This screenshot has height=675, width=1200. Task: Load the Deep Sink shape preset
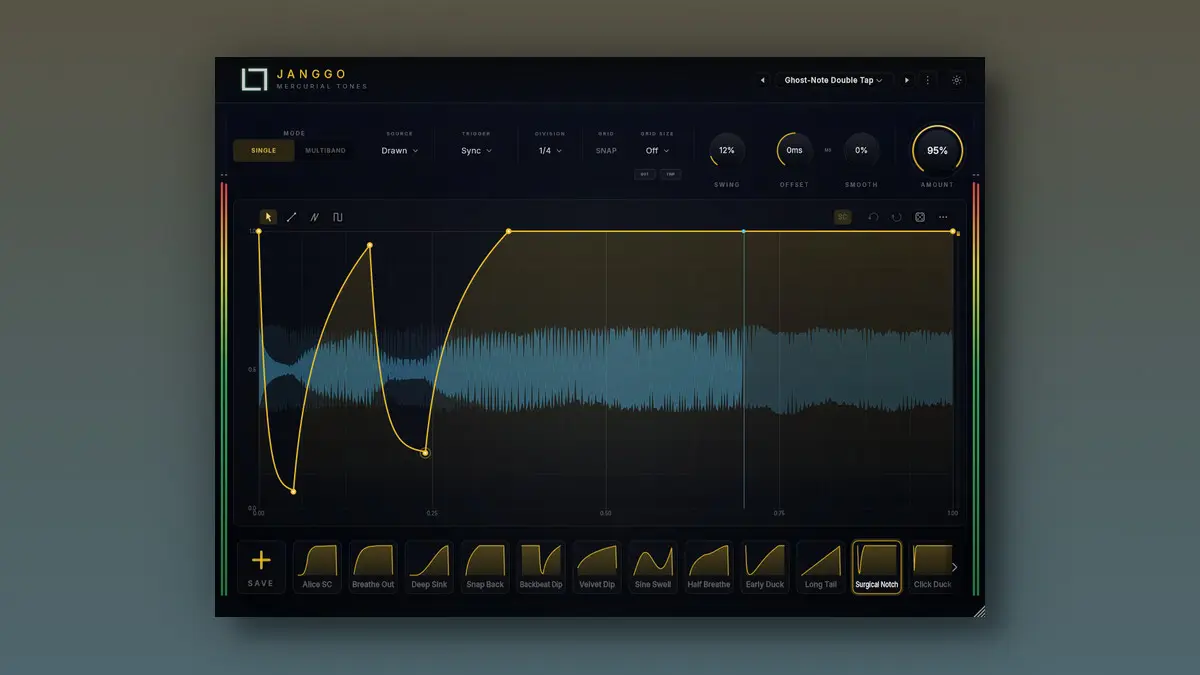(x=429, y=567)
